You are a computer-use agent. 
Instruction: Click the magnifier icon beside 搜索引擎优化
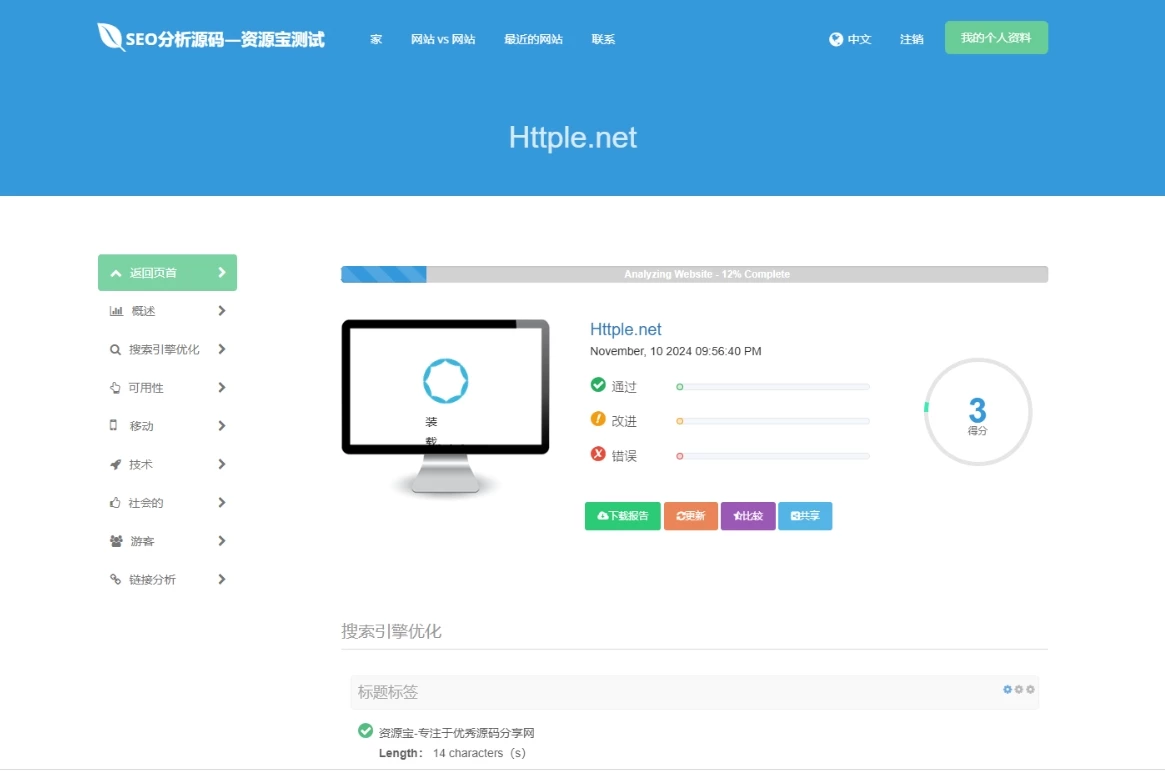point(115,350)
